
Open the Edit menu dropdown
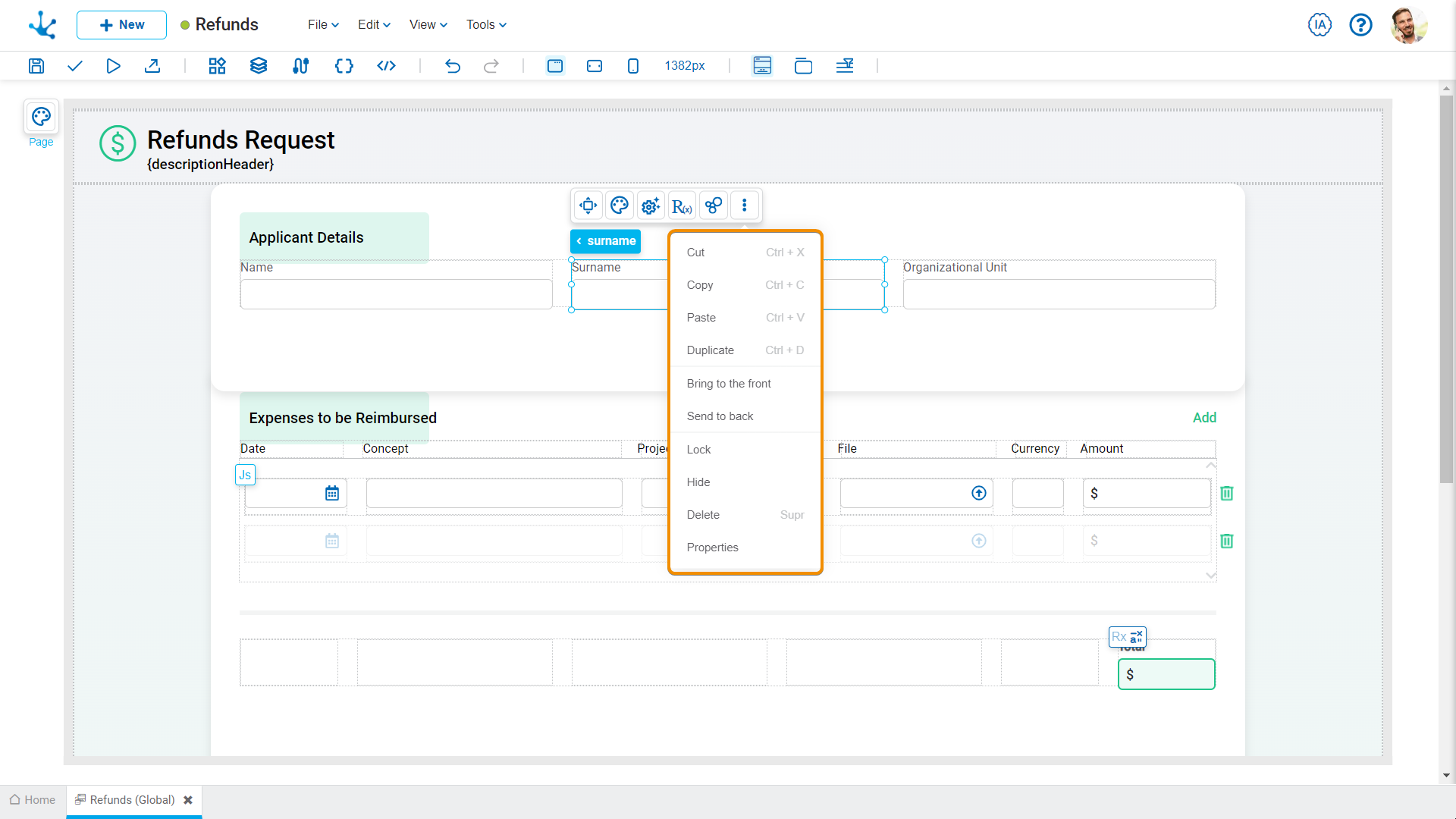coord(372,24)
